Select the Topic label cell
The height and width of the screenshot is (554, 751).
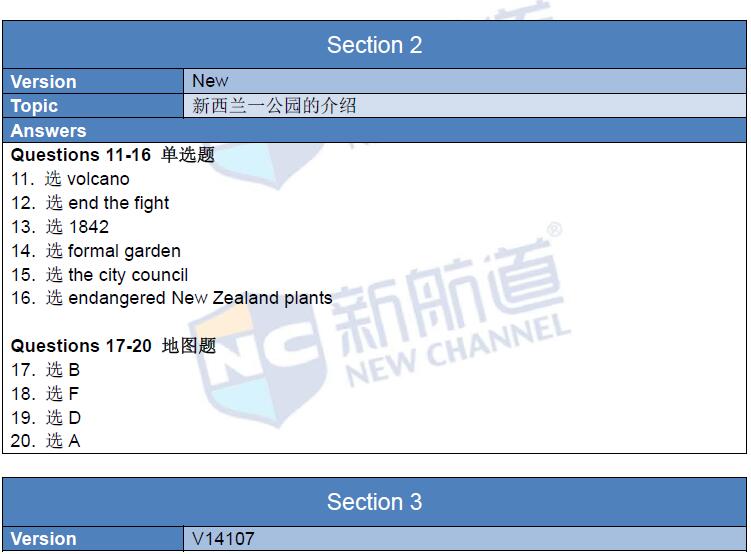(x=93, y=106)
